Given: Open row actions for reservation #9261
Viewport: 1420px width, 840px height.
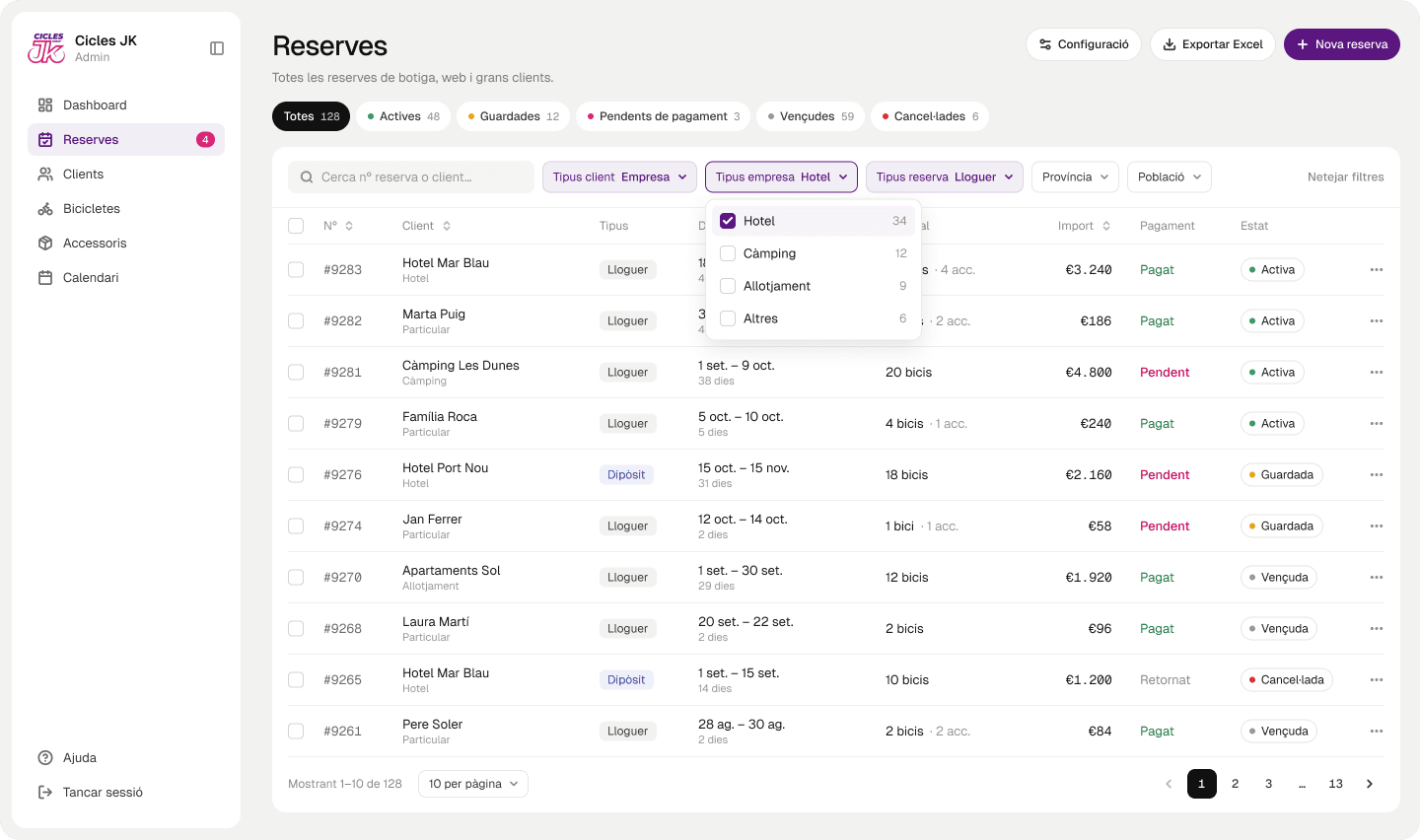Looking at the screenshot, I should pos(1377,732).
